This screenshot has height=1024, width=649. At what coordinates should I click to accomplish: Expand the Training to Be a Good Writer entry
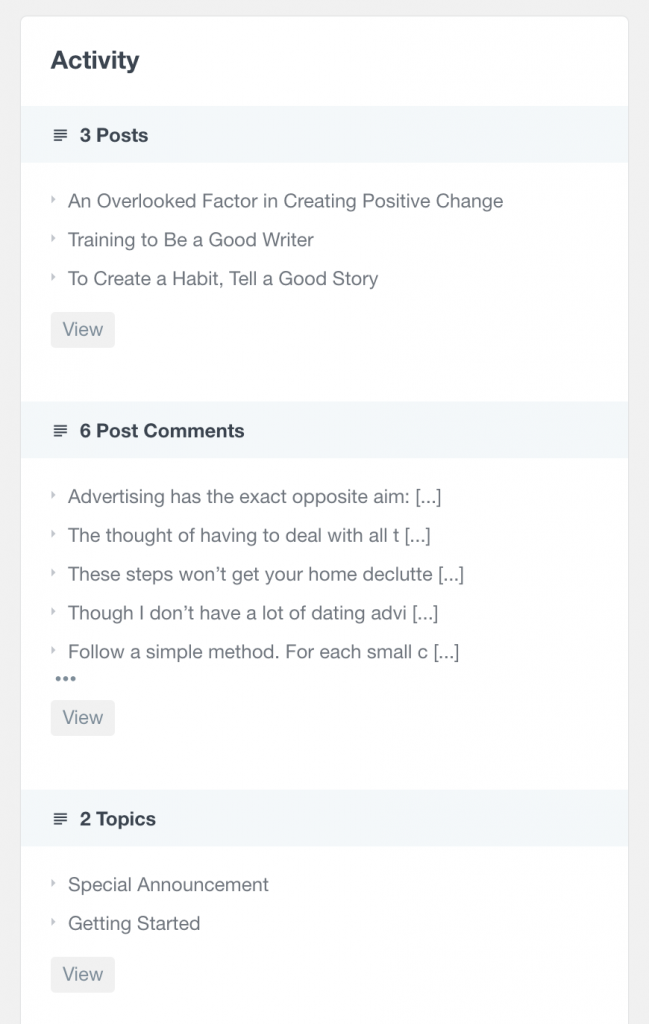[53, 240]
